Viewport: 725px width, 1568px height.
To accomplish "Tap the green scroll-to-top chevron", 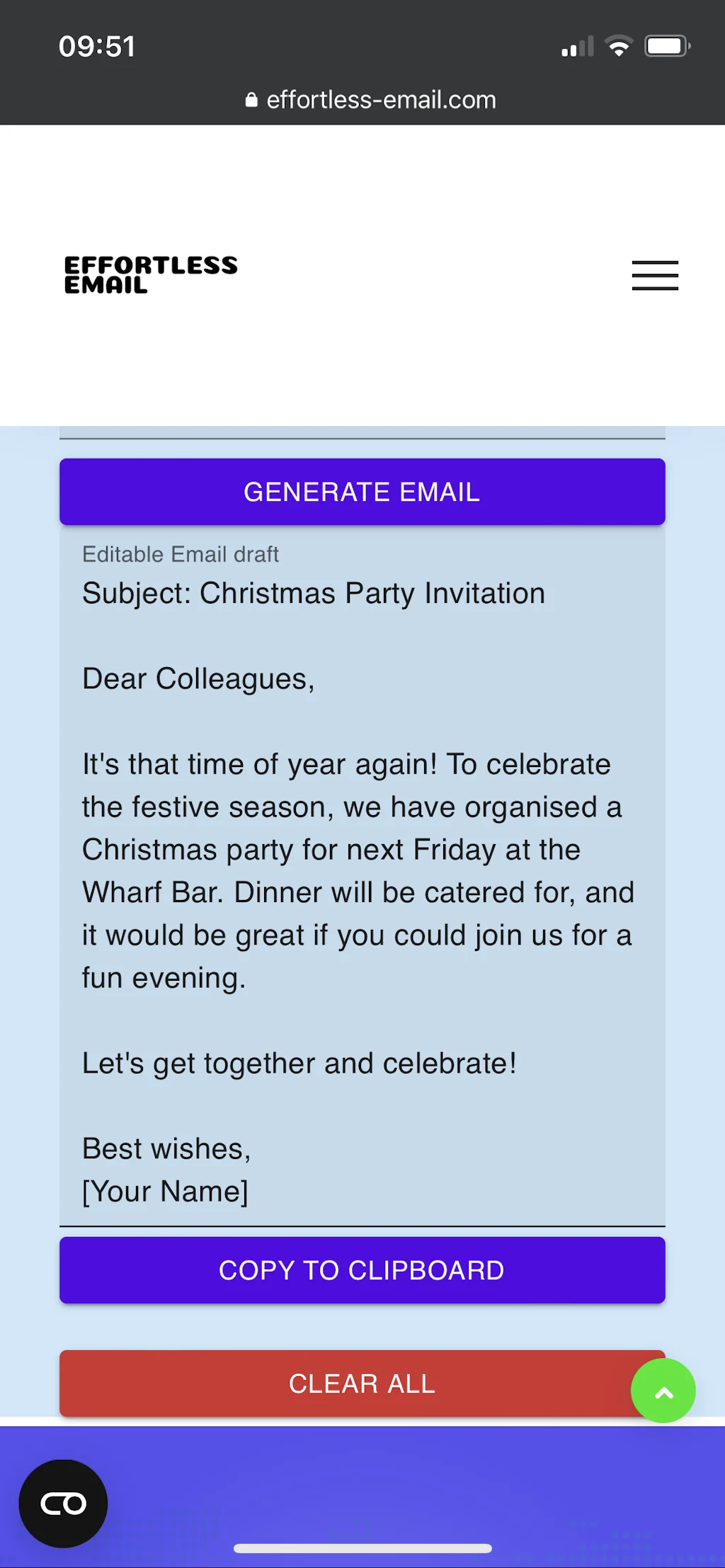I will coord(663,1390).
